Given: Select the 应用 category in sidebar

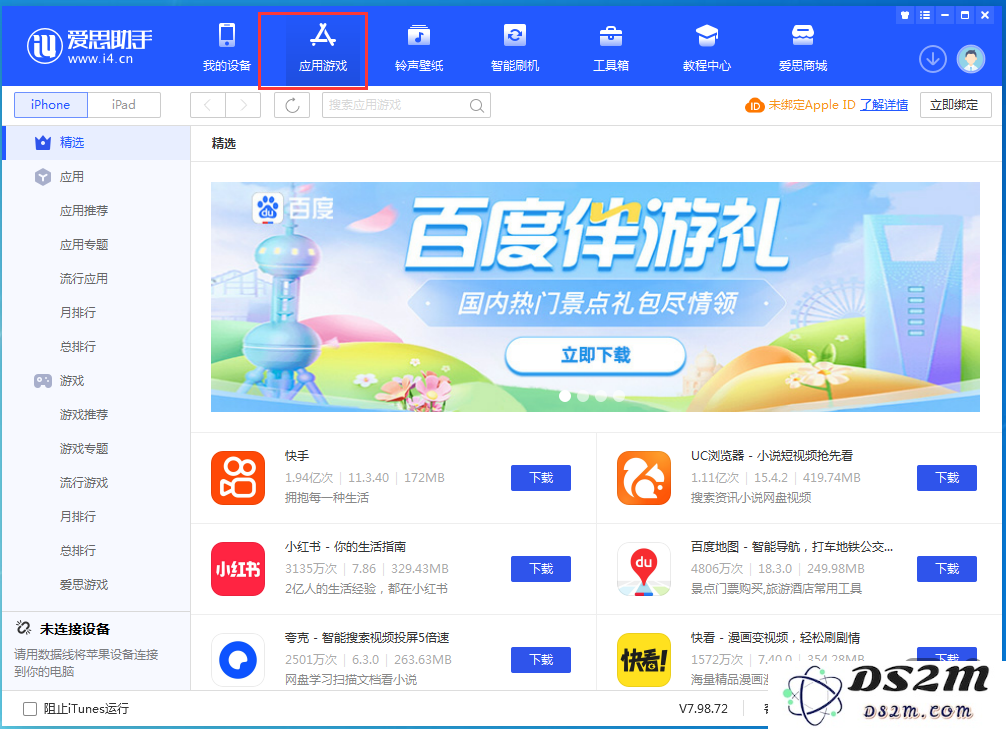Looking at the screenshot, I should 96,176.
